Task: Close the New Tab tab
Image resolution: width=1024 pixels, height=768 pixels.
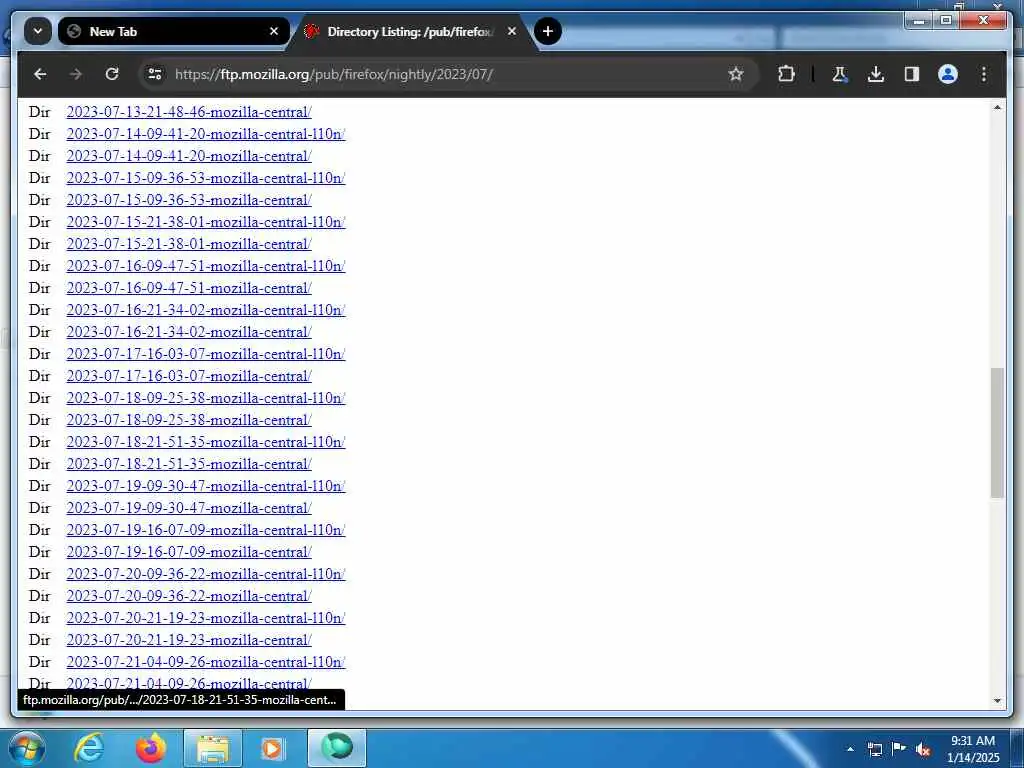Action: 274,31
